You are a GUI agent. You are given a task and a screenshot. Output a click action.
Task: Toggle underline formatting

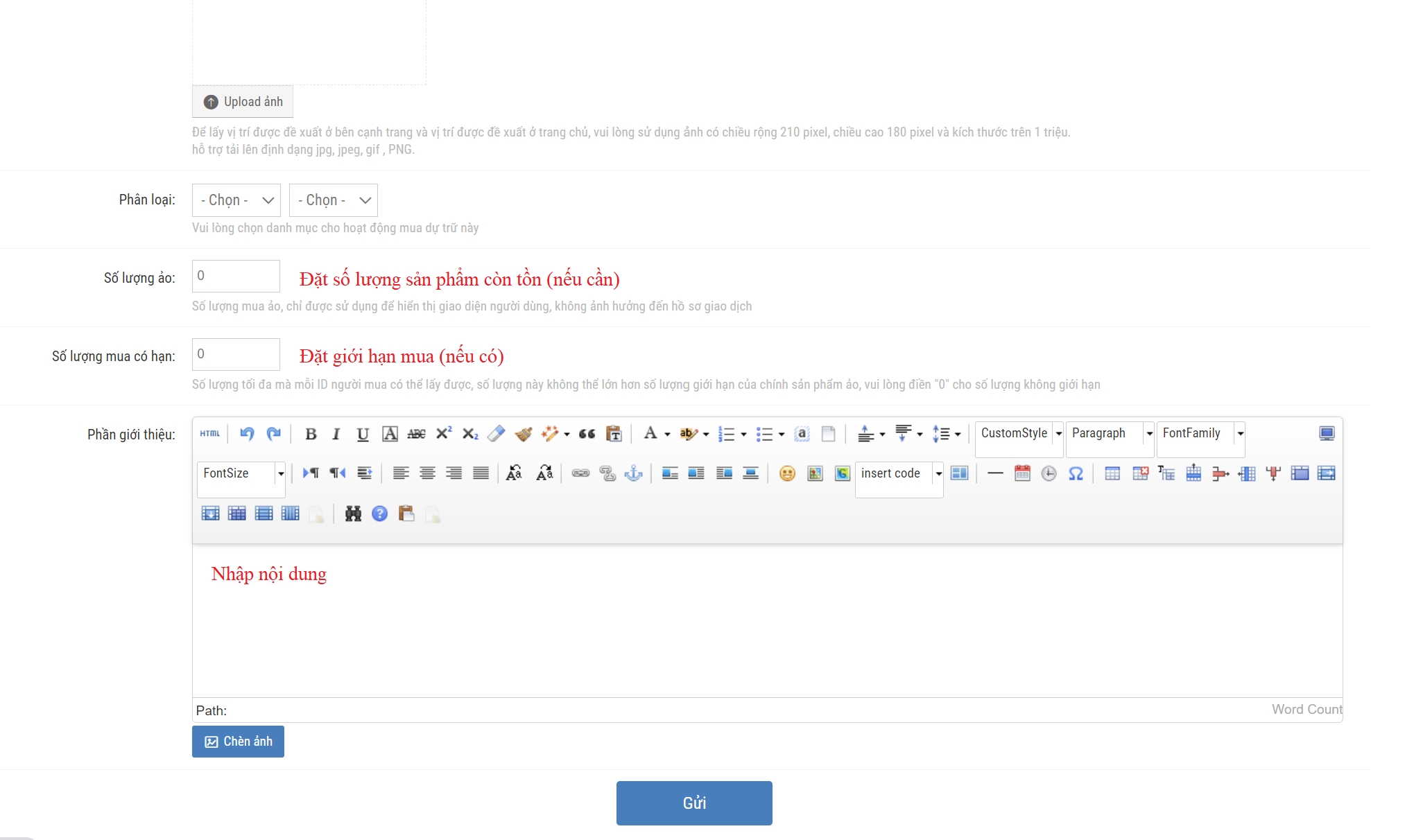(363, 434)
